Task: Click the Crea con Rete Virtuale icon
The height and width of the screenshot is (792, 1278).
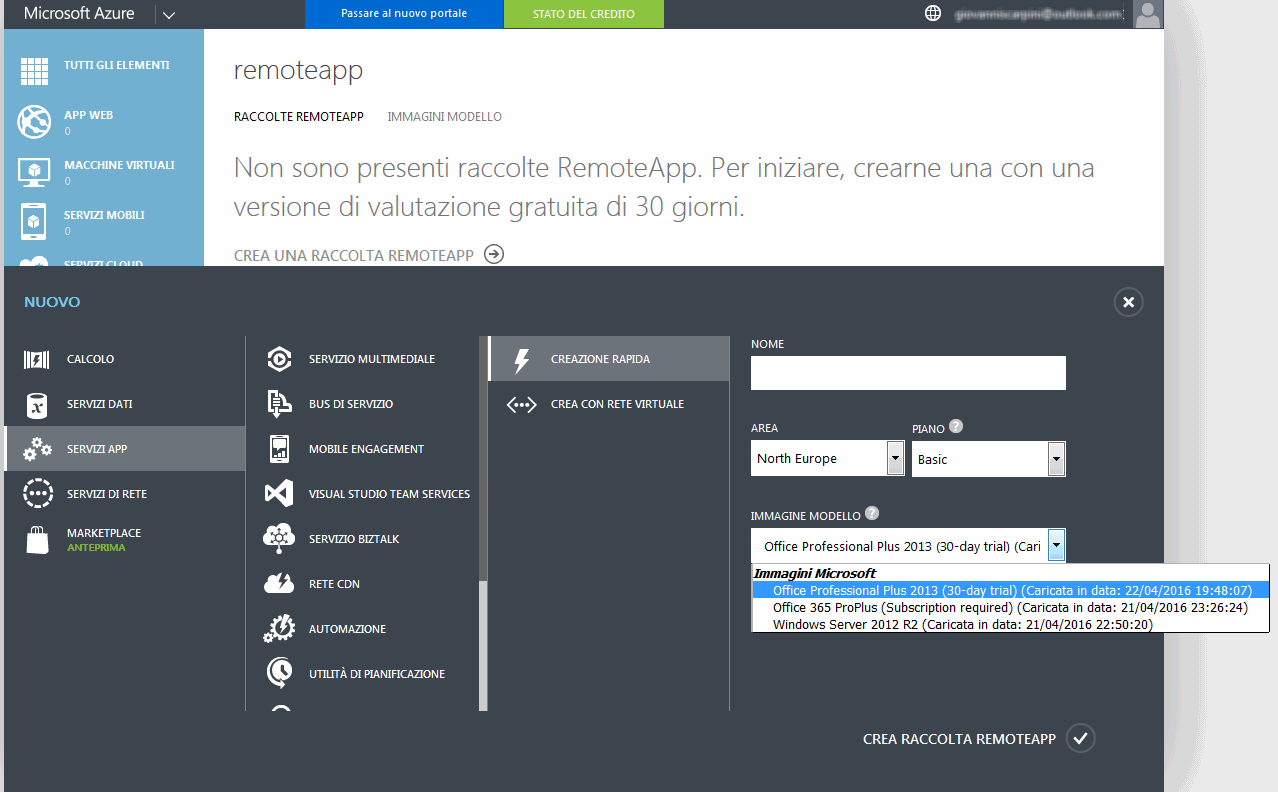Action: [522, 405]
